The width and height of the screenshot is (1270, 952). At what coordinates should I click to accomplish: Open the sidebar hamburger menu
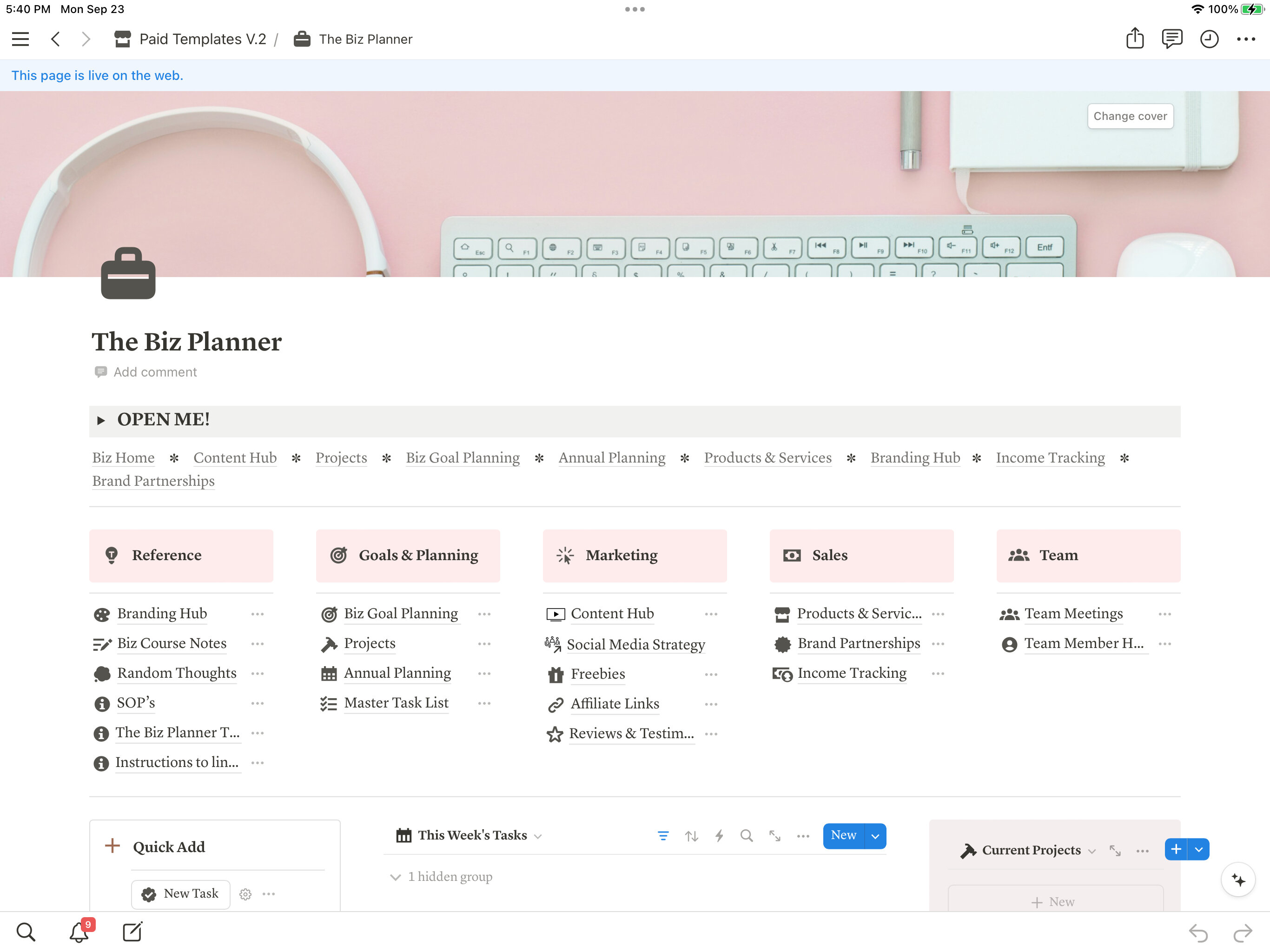click(20, 39)
